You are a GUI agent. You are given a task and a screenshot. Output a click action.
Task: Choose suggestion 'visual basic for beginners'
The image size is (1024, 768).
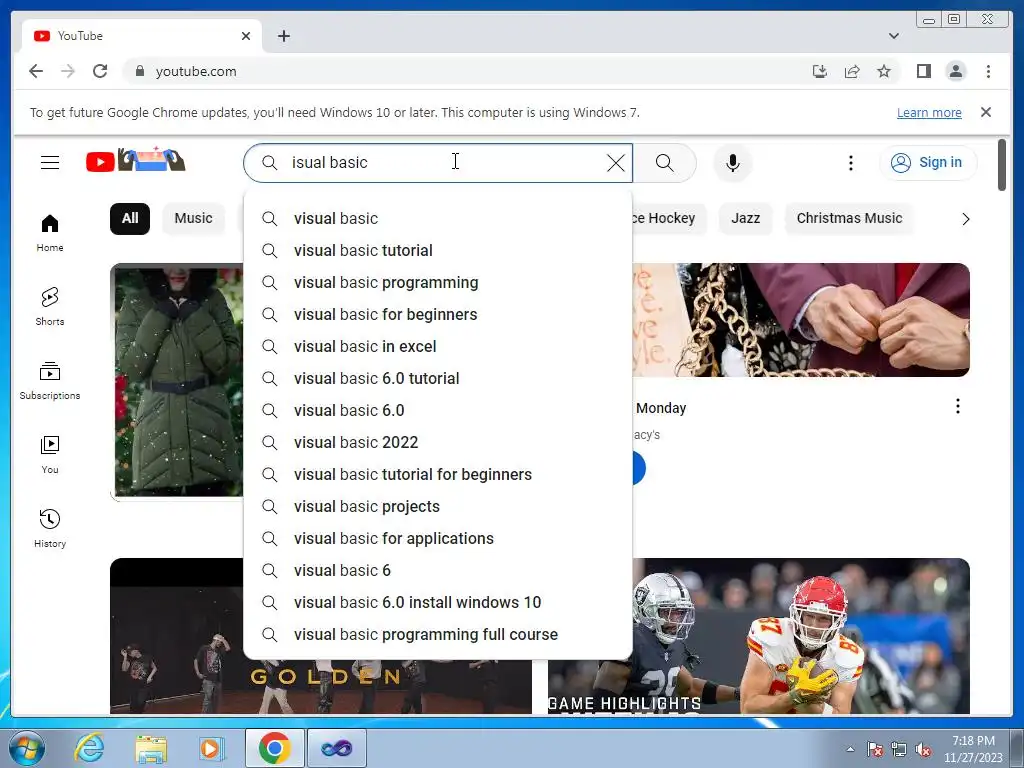click(438, 314)
